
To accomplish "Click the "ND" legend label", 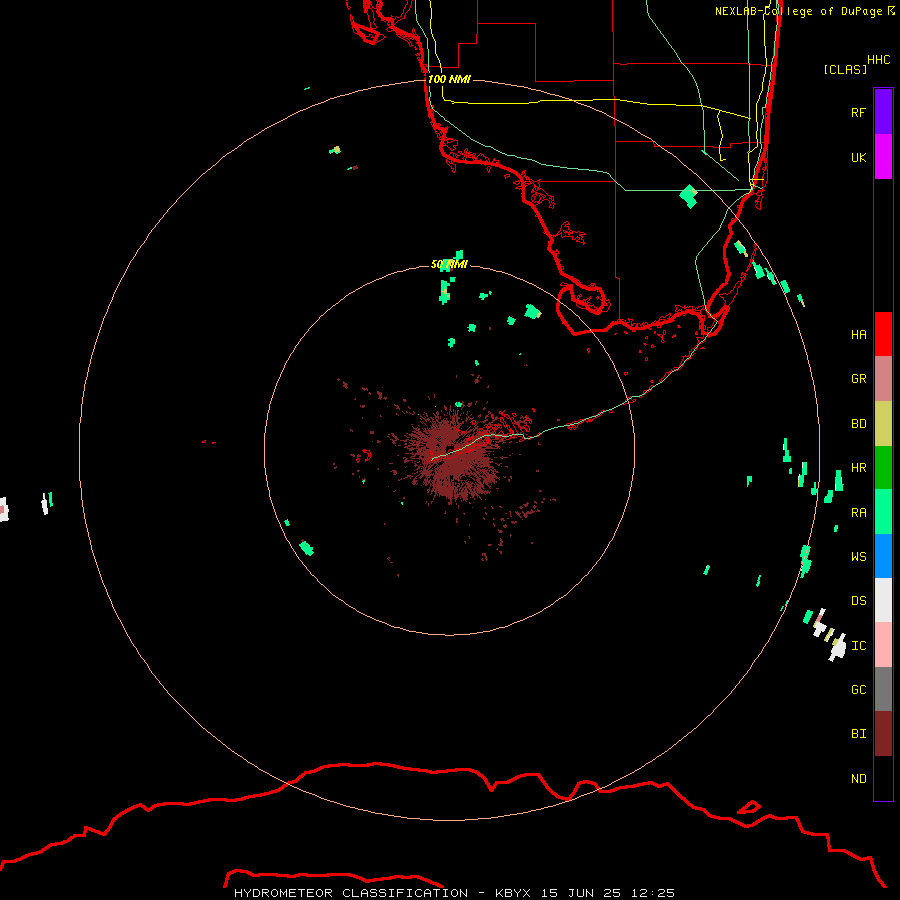I will pos(858,779).
